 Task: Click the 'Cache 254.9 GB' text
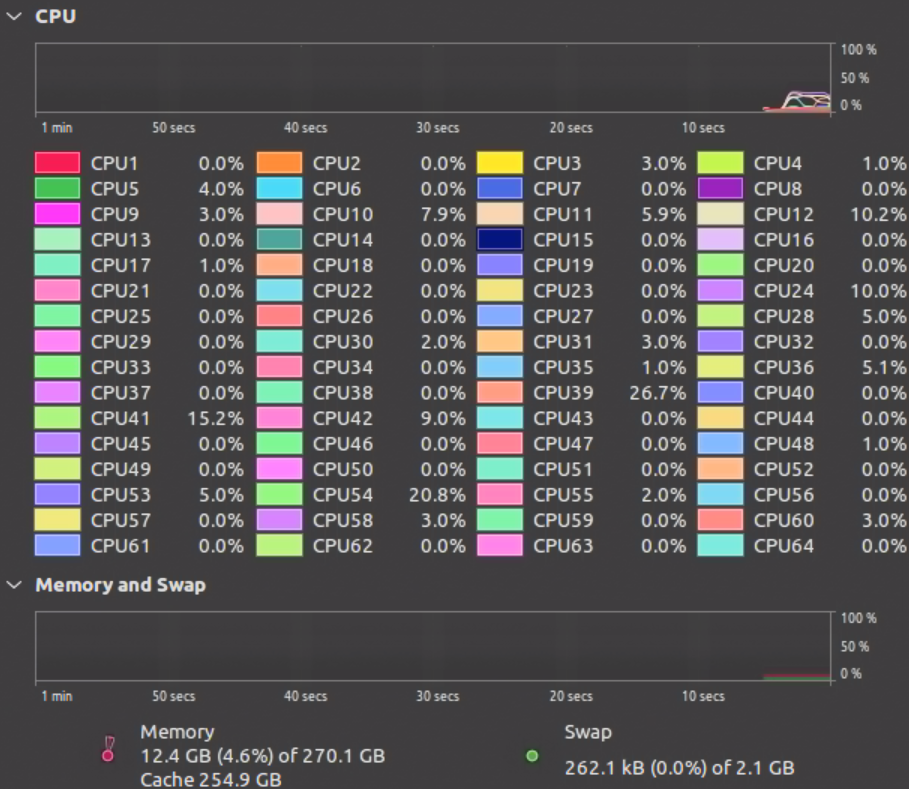[211, 780]
